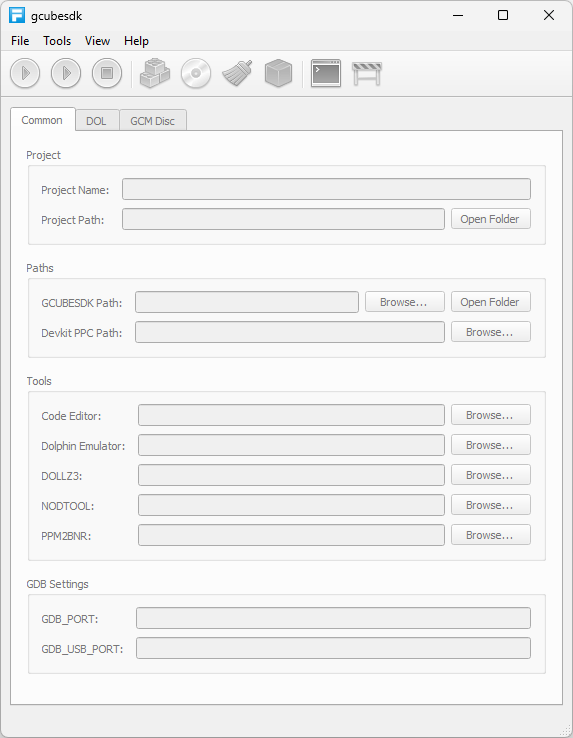Switch to the GCM Disc tab
Viewport: 573px width, 738px height.
(153, 120)
